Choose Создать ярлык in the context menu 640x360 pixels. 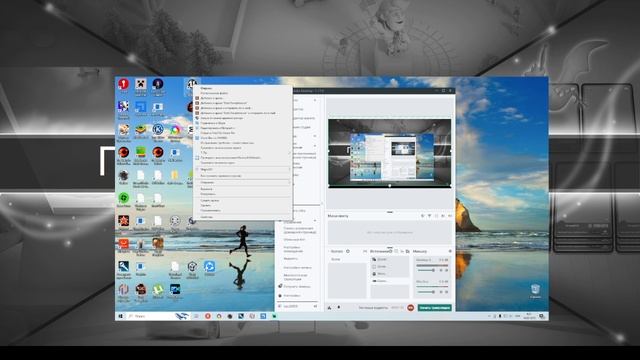coord(210,200)
